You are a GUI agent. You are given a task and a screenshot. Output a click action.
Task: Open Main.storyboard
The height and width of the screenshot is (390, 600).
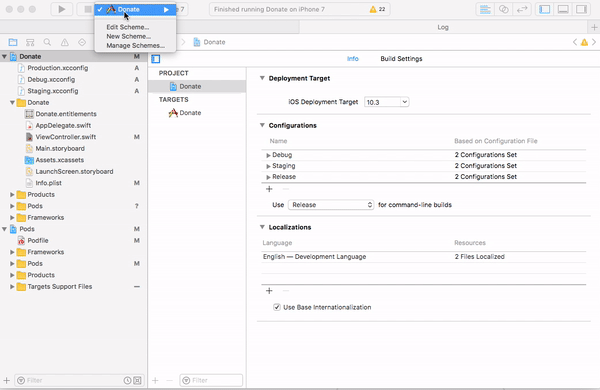point(60,148)
